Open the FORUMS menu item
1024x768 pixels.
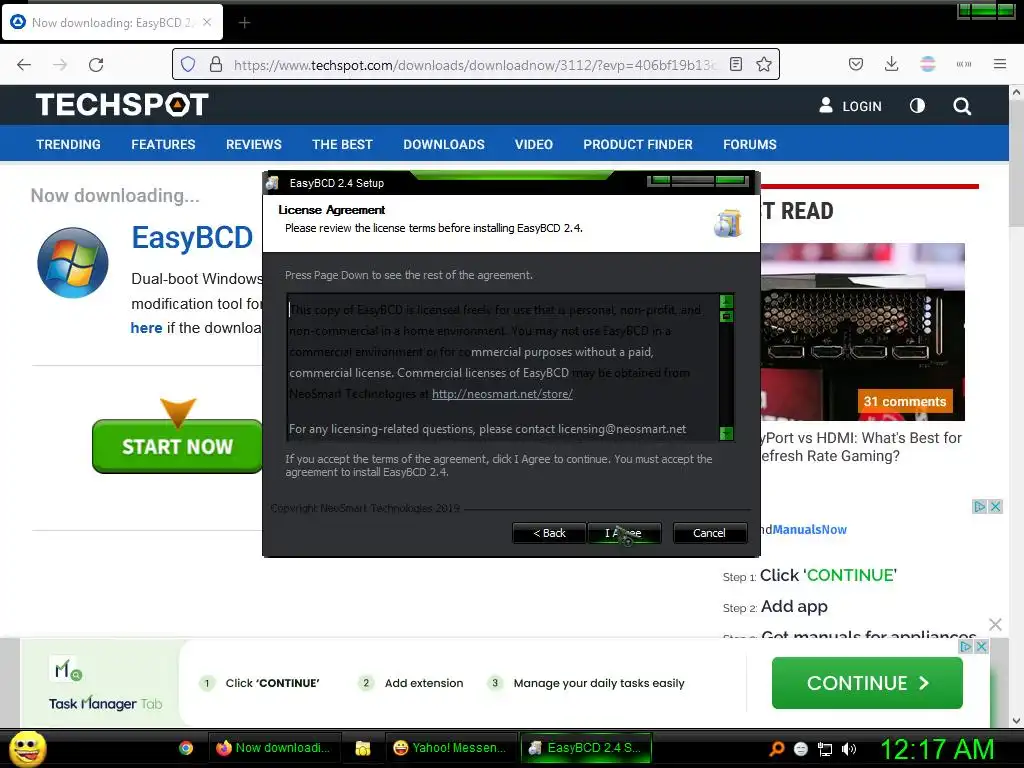(x=750, y=144)
